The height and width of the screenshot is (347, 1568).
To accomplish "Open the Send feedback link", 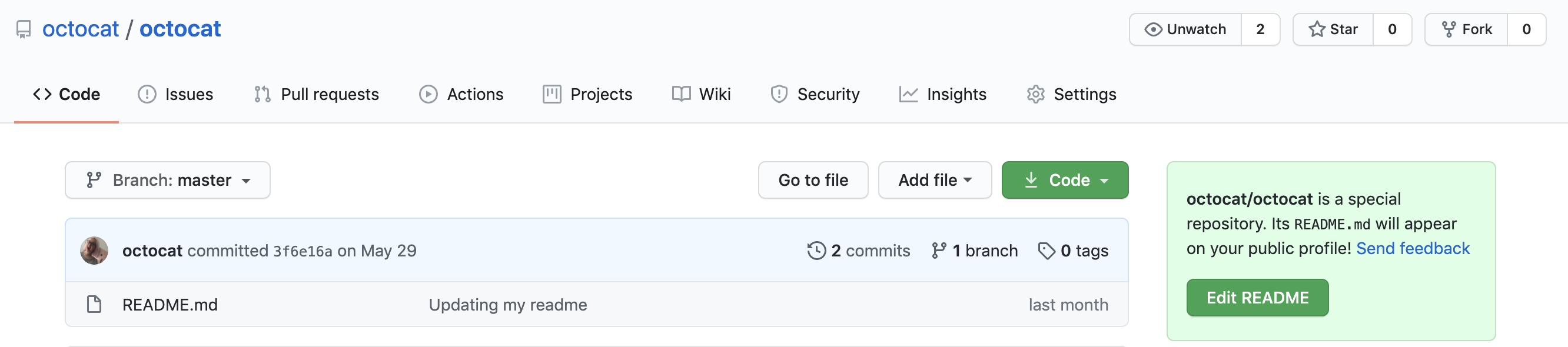I will pyautogui.click(x=1413, y=249).
